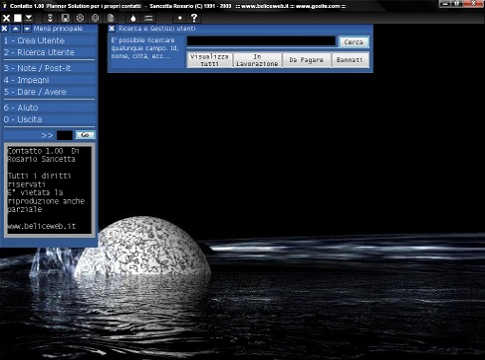485x360 pixels.
Task: Click the floppy disk save icon
Action: (65, 18)
